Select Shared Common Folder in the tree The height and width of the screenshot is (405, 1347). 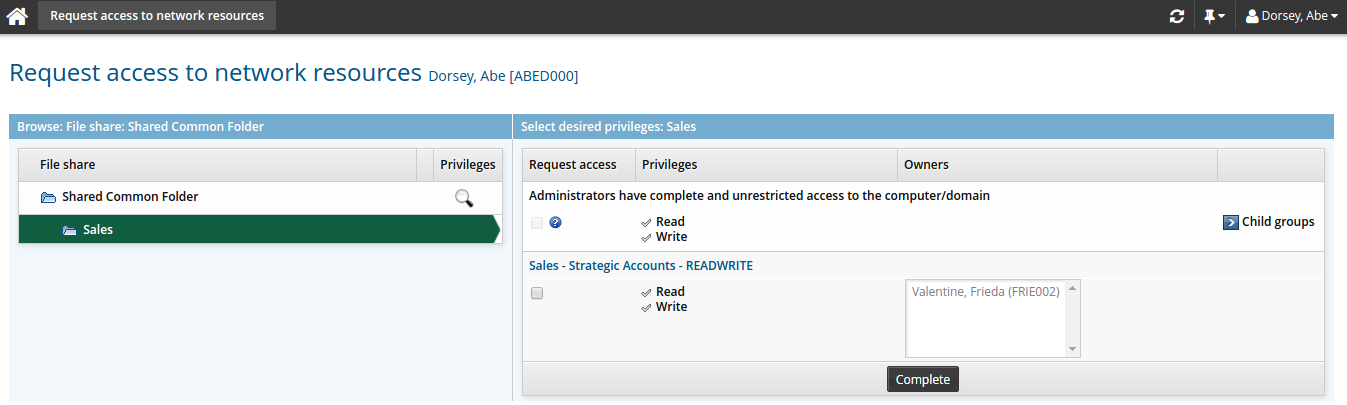coord(130,197)
